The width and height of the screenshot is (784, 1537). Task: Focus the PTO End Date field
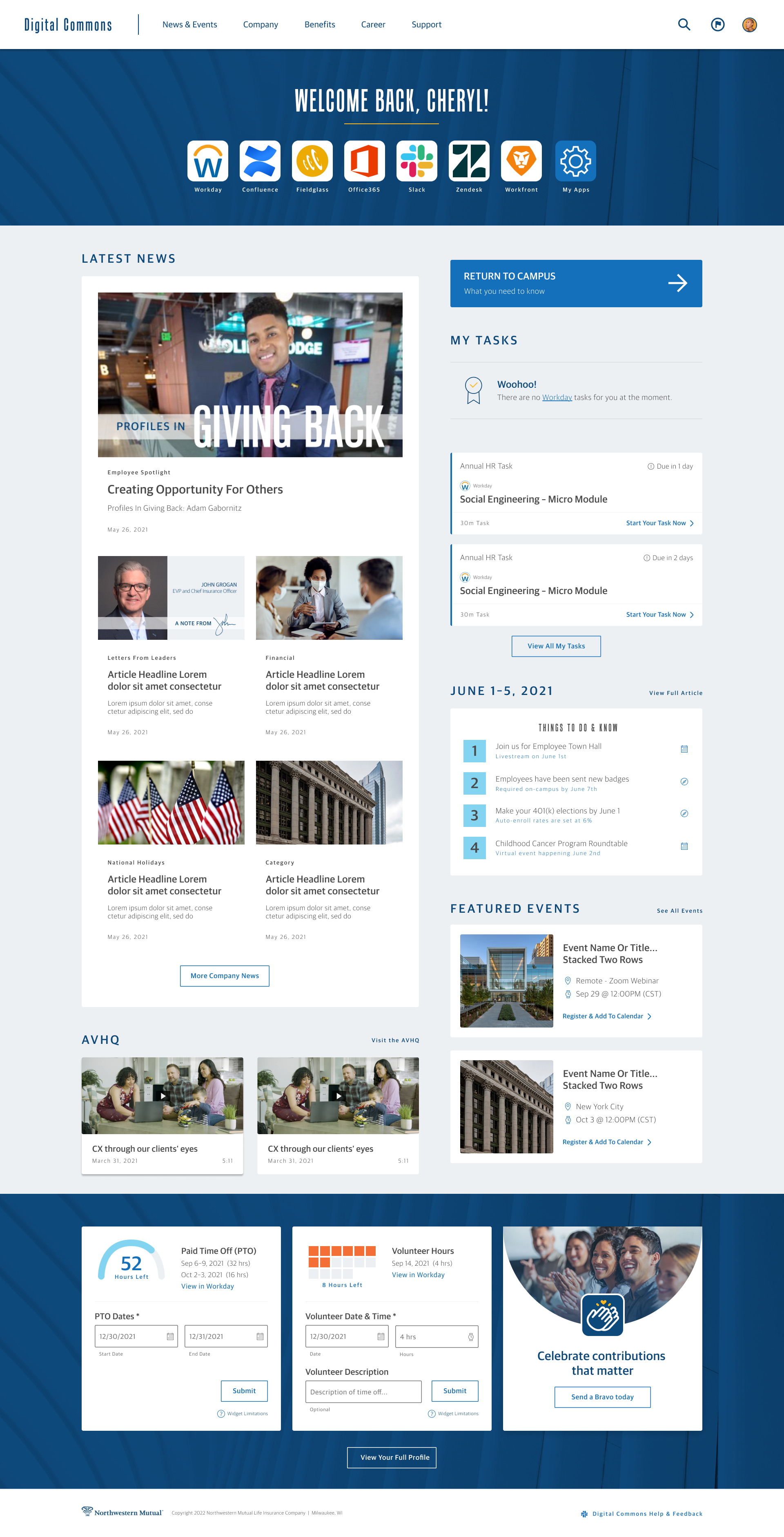click(x=226, y=1336)
